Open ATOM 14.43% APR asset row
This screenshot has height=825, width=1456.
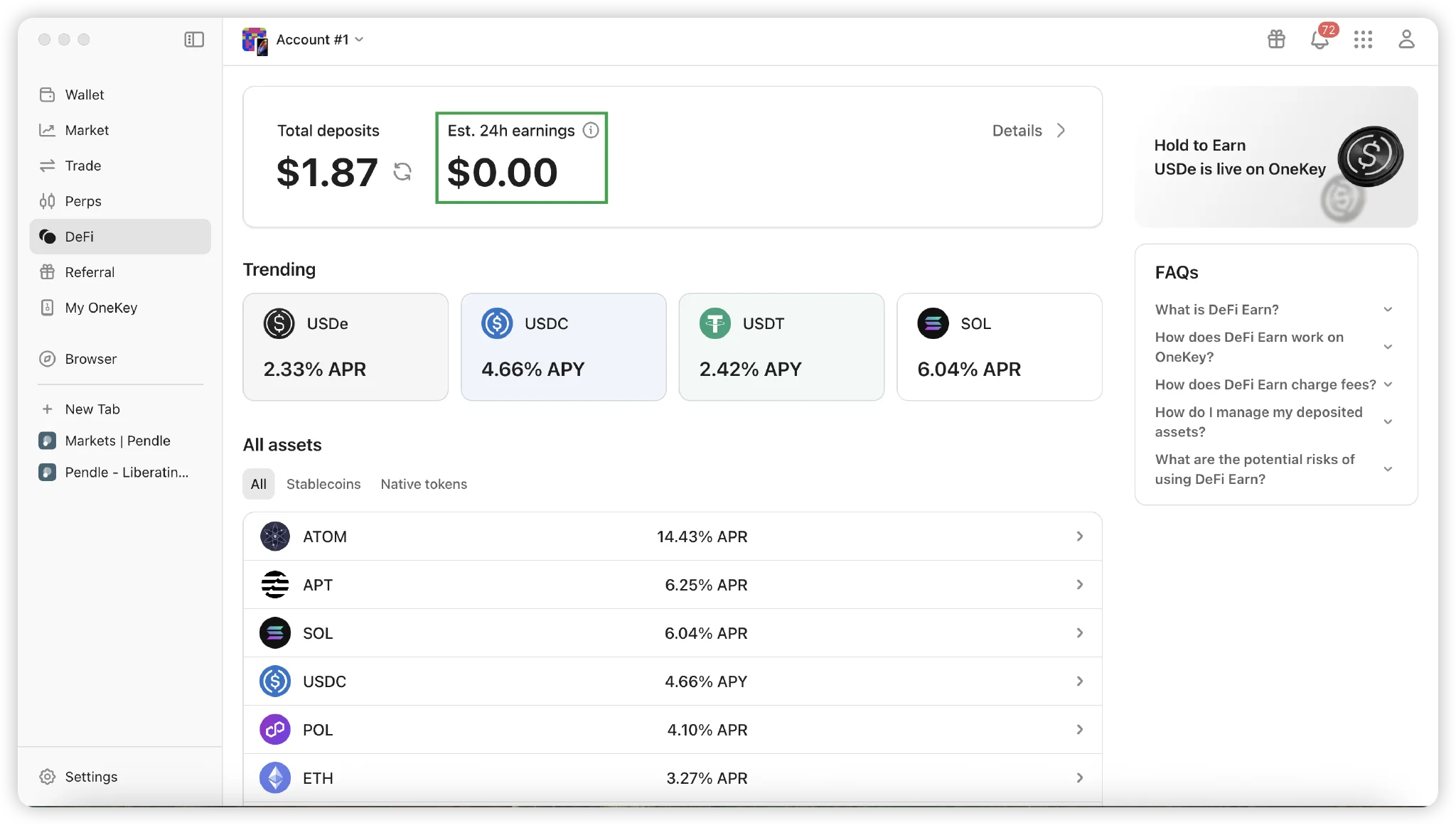tap(672, 536)
